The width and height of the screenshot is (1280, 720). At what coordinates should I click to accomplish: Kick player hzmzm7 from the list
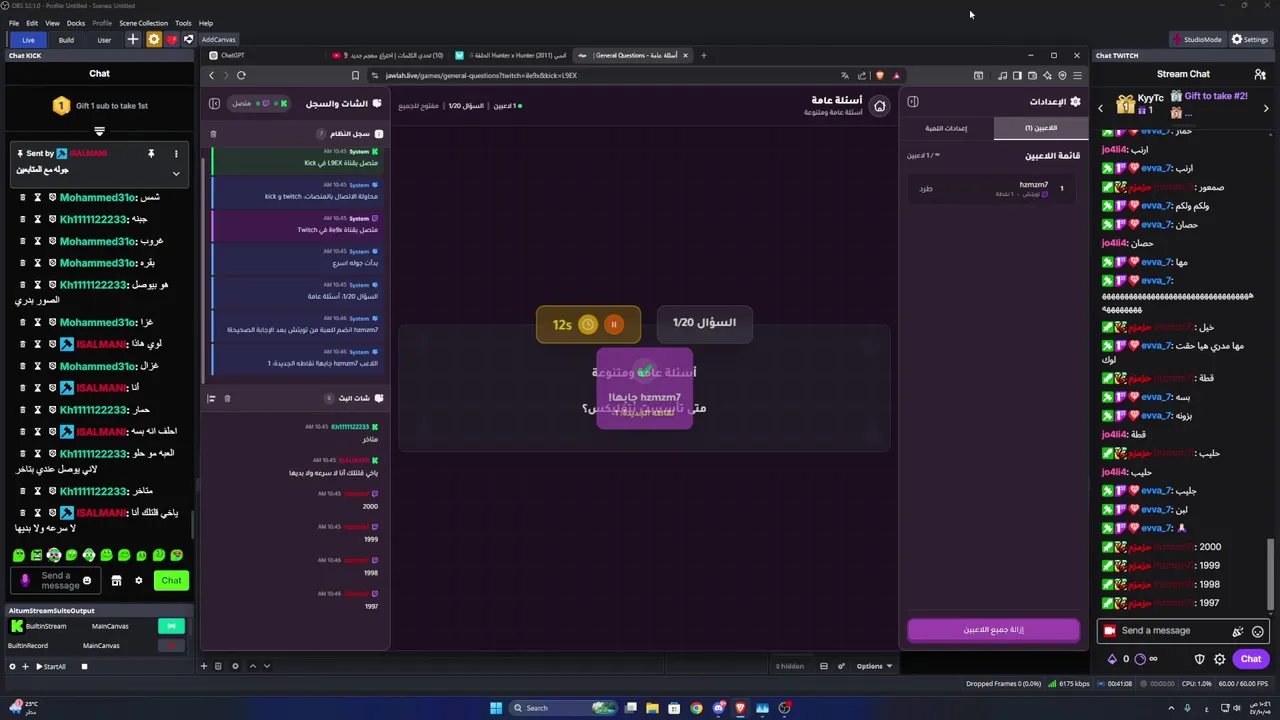925,188
